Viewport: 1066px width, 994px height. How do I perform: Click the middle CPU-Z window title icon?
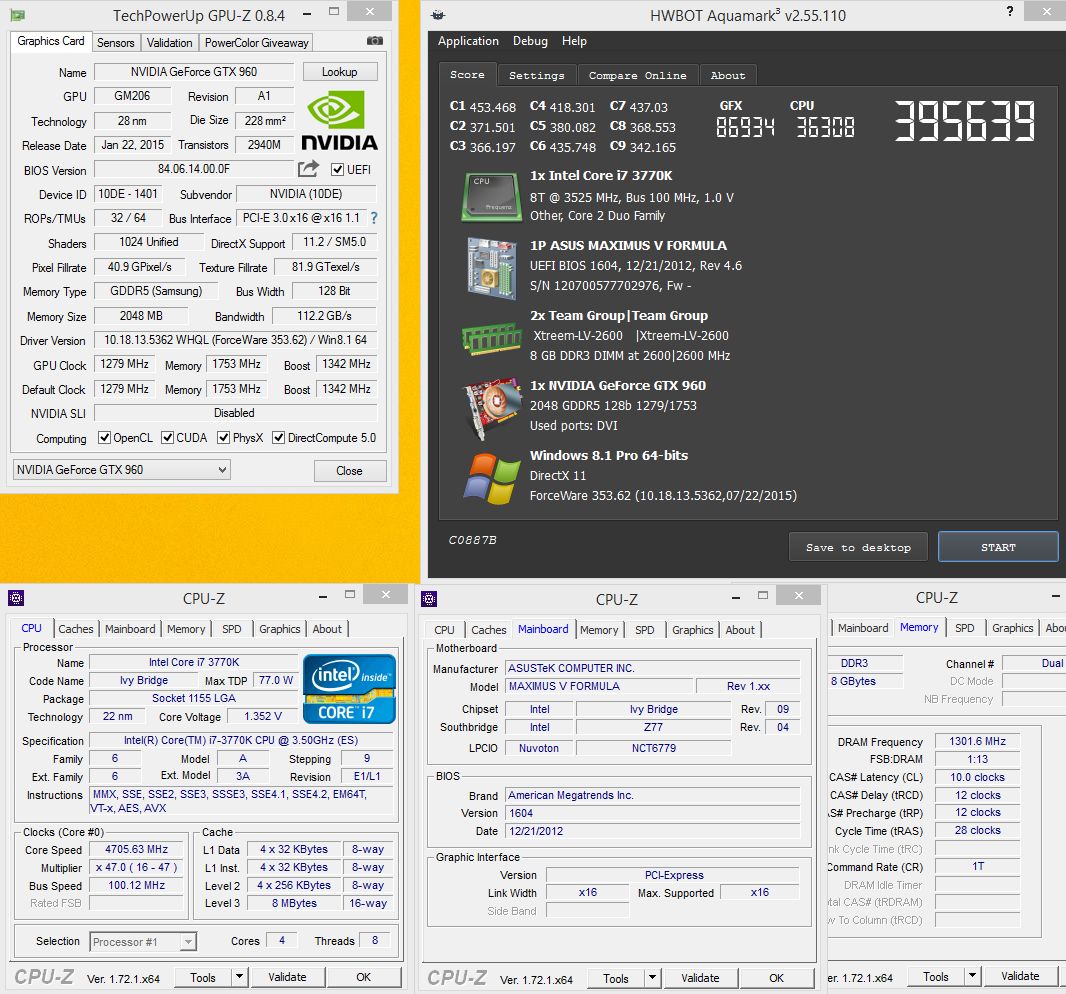coord(429,599)
